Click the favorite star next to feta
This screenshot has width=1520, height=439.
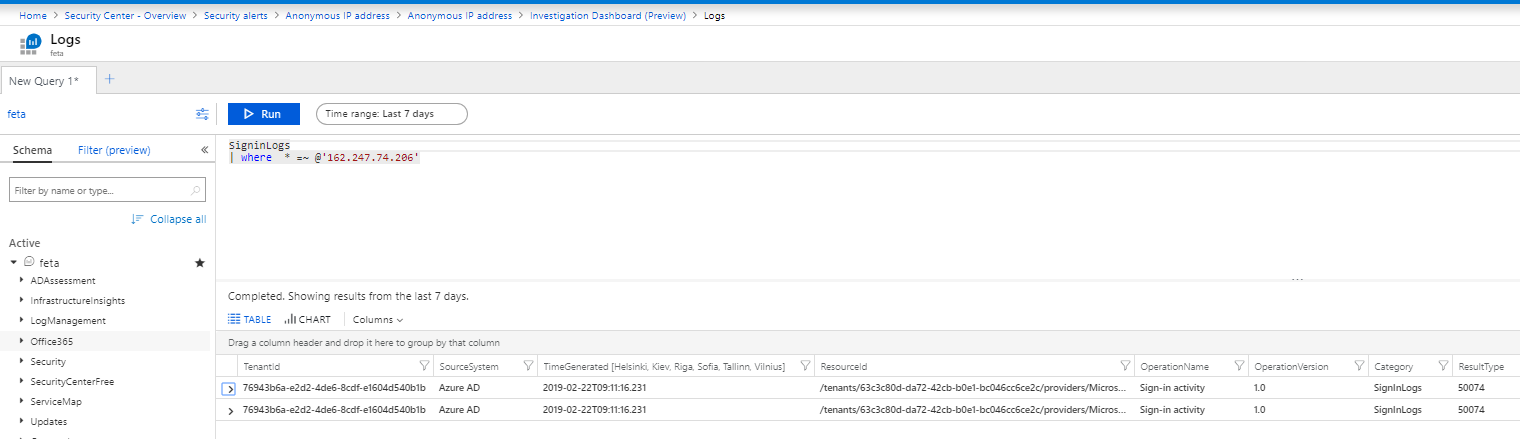coord(199,263)
